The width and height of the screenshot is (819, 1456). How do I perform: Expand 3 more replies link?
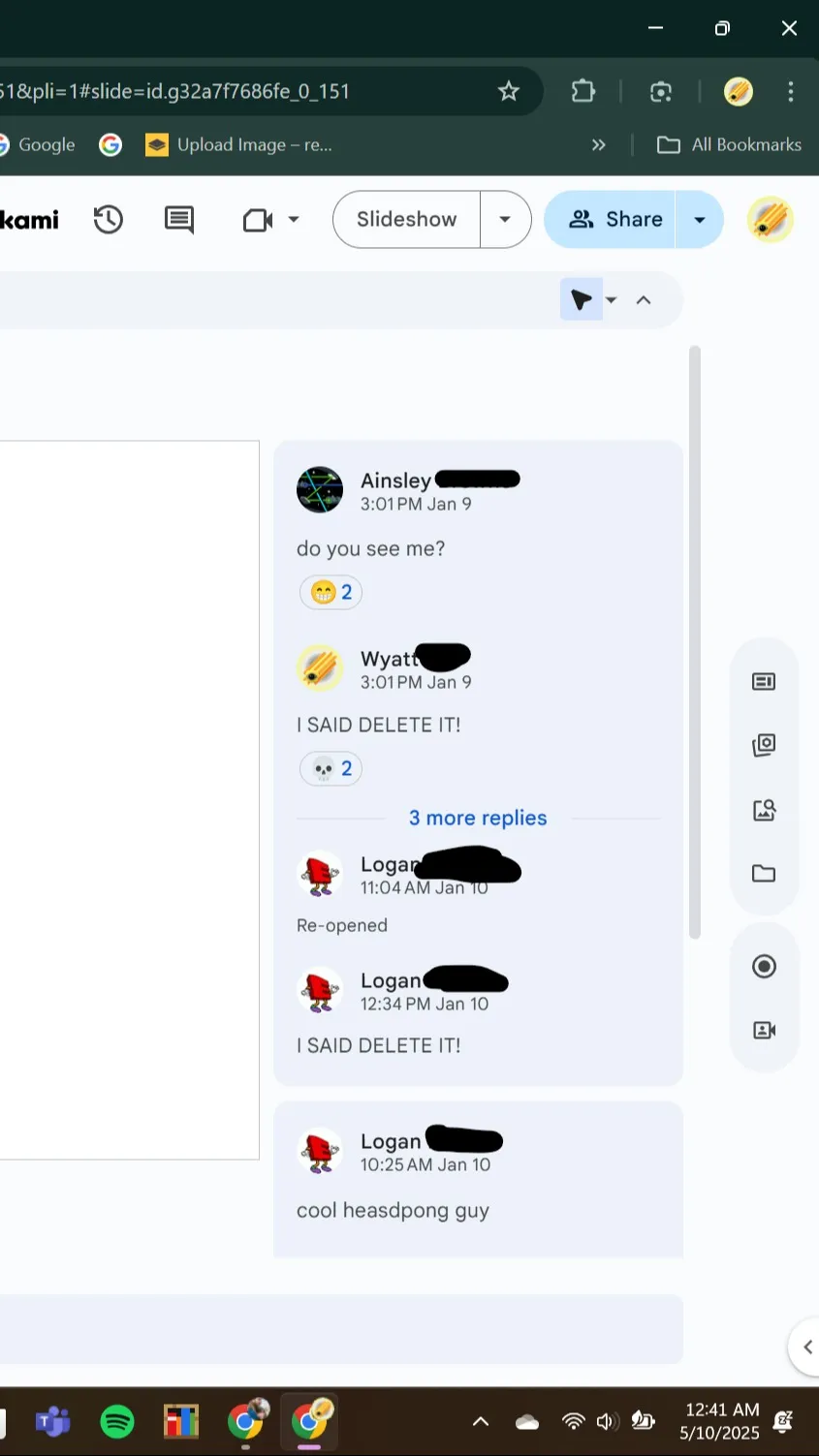coord(478,818)
